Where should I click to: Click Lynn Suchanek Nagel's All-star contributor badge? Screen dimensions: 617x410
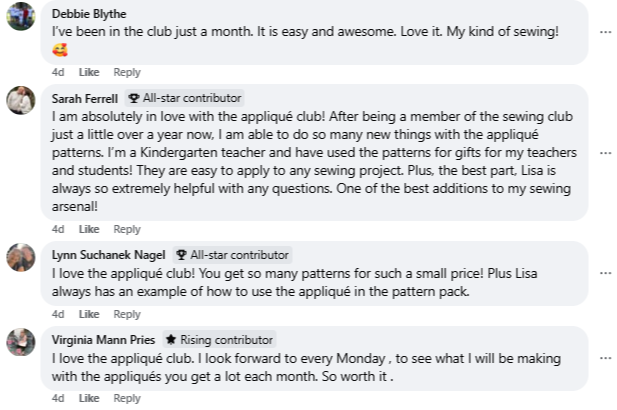coord(233,254)
